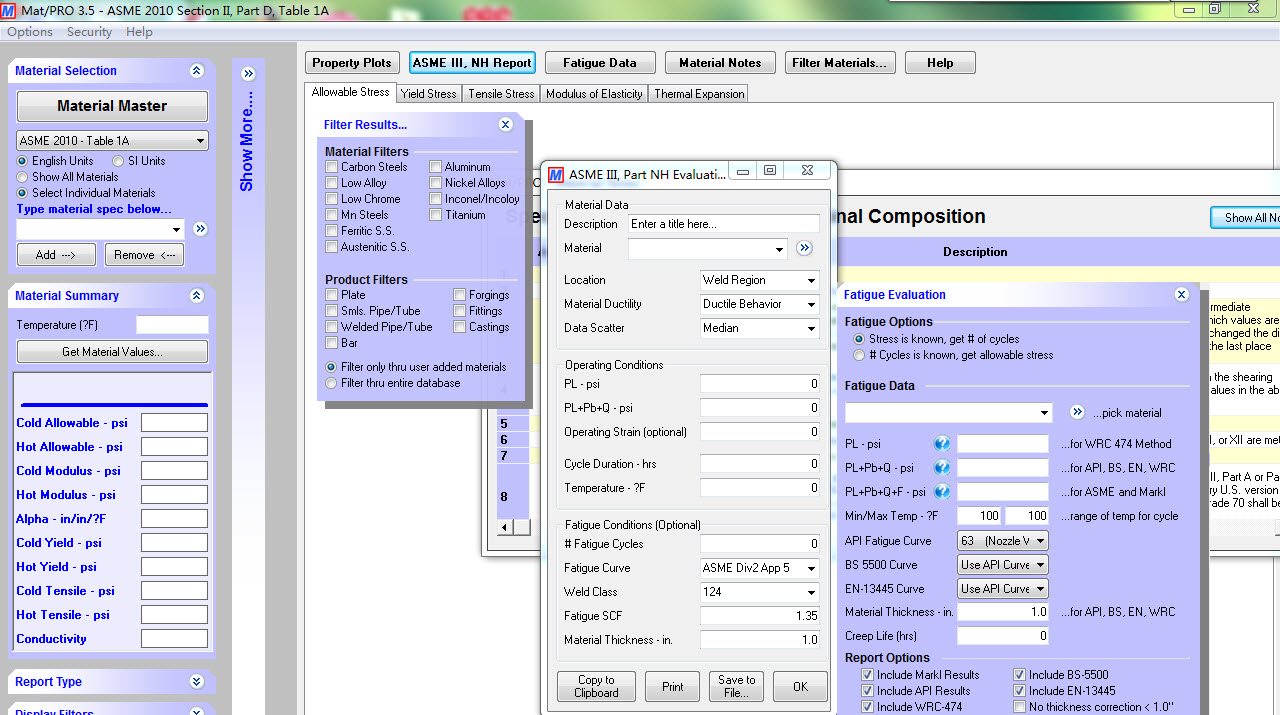Viewport: 1280px width, 715px height.
Task: Click the Creep Life hours field
Action: (1003, 636)
